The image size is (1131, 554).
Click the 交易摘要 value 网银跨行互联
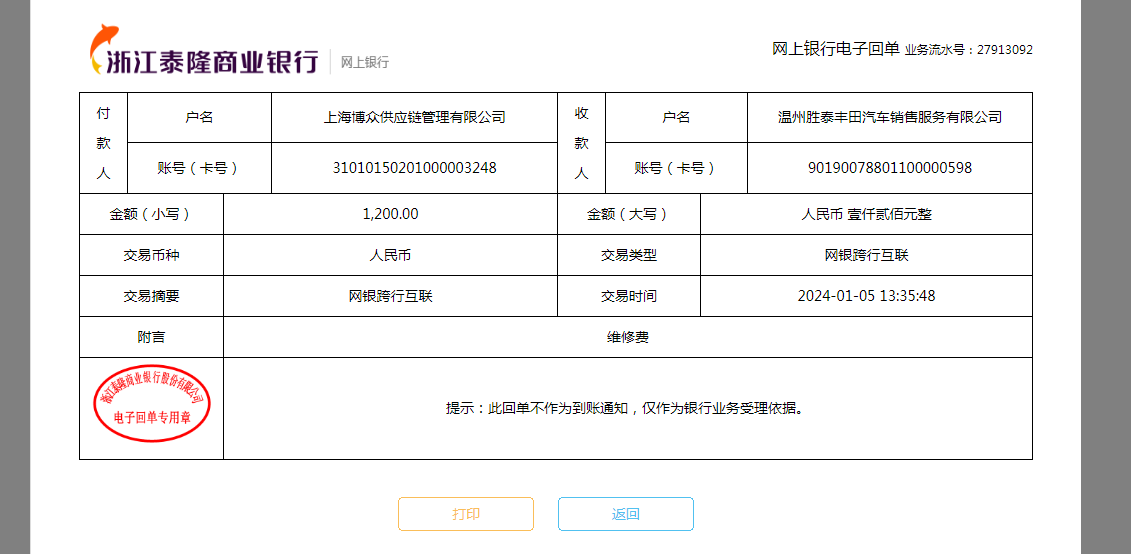390,296
